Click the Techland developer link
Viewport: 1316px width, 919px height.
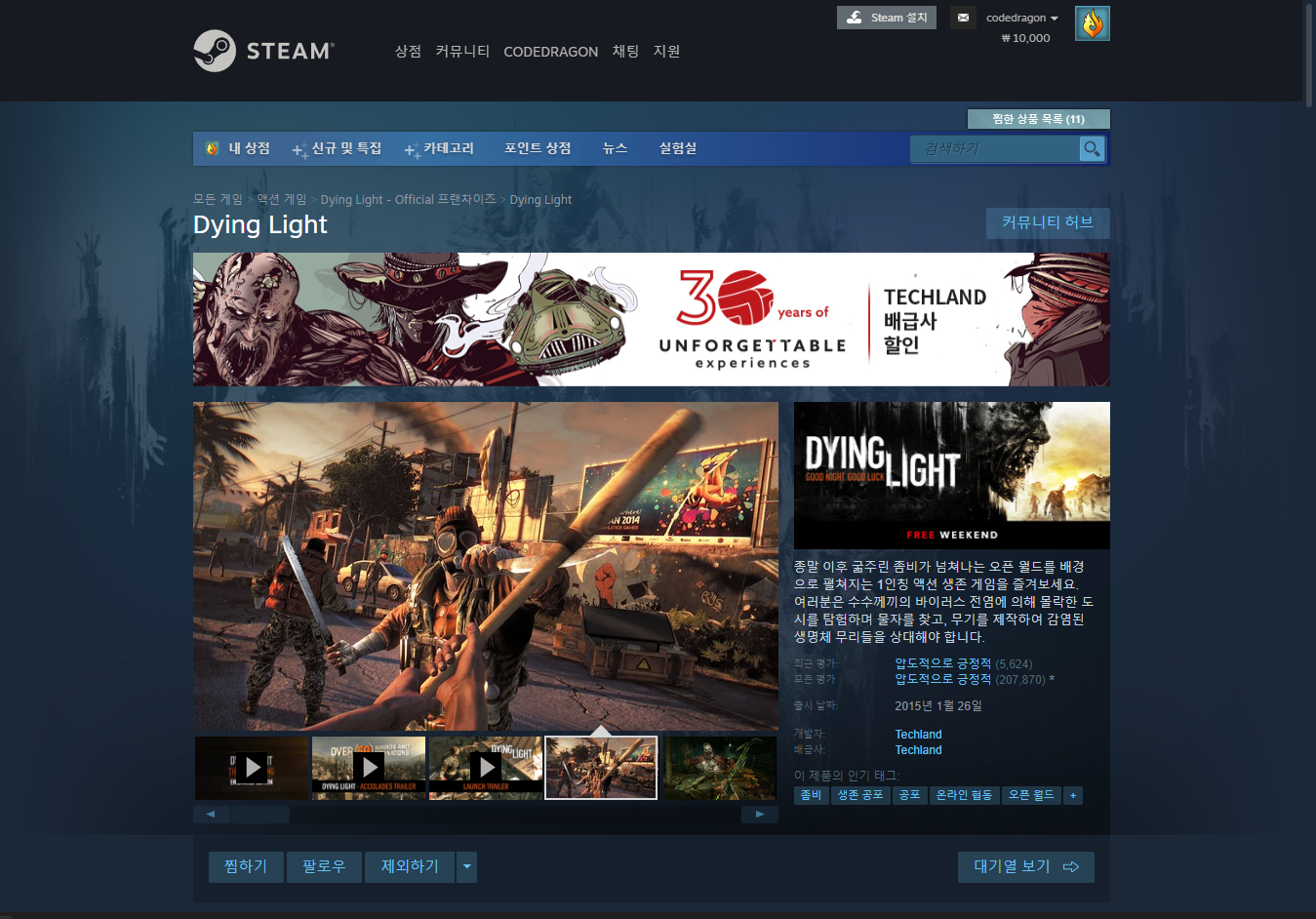point(918,735)
